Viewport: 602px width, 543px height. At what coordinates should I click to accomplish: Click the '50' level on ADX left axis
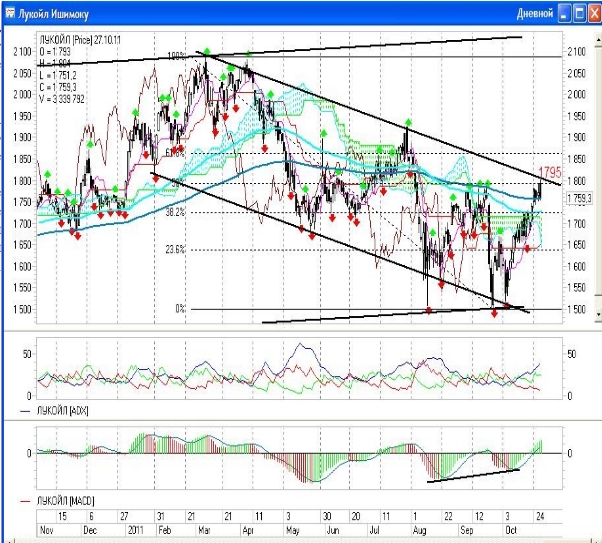coord(27,354)
